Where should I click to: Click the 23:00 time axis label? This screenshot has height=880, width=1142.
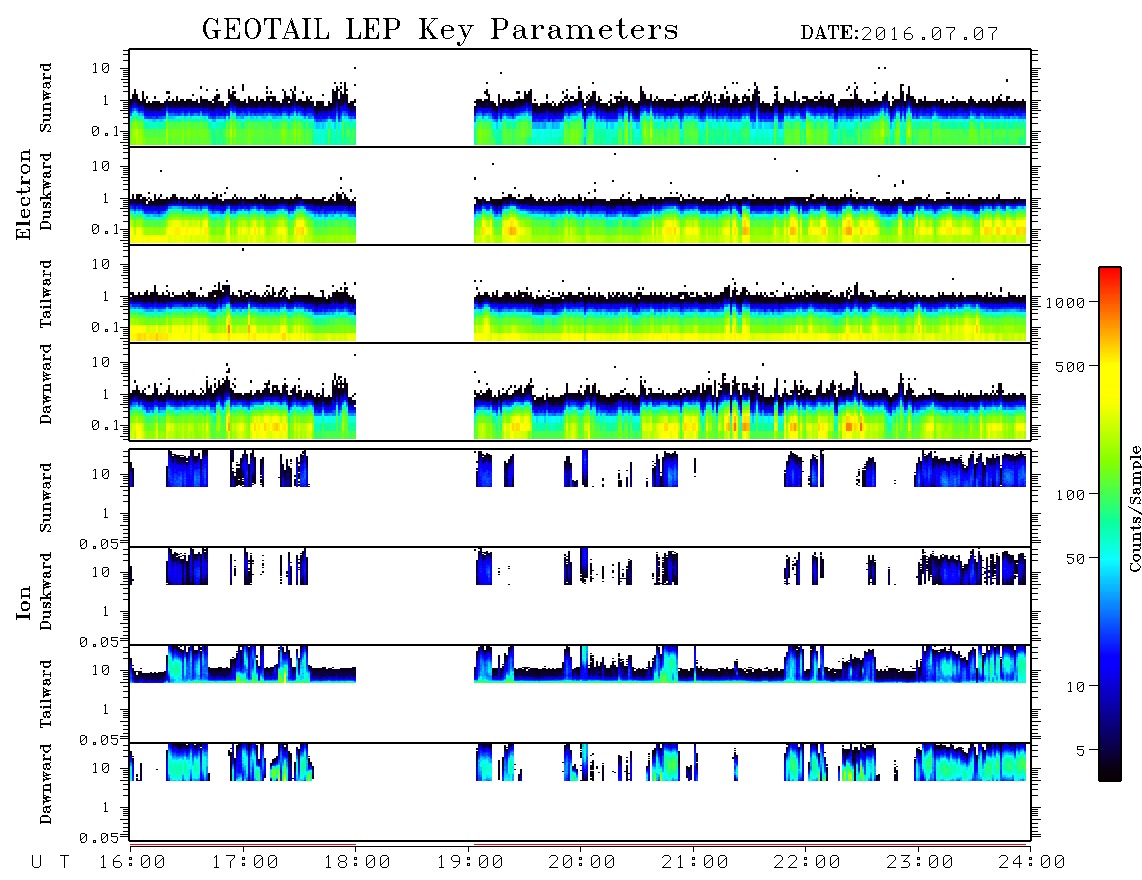click(920, 862)
